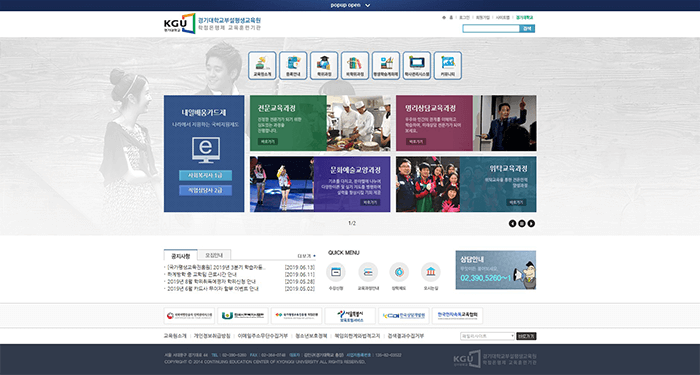Click the 상담안내 phone number banner
Image resolution: width=700 pixels, height=375 pixels.
coord(496,270)
